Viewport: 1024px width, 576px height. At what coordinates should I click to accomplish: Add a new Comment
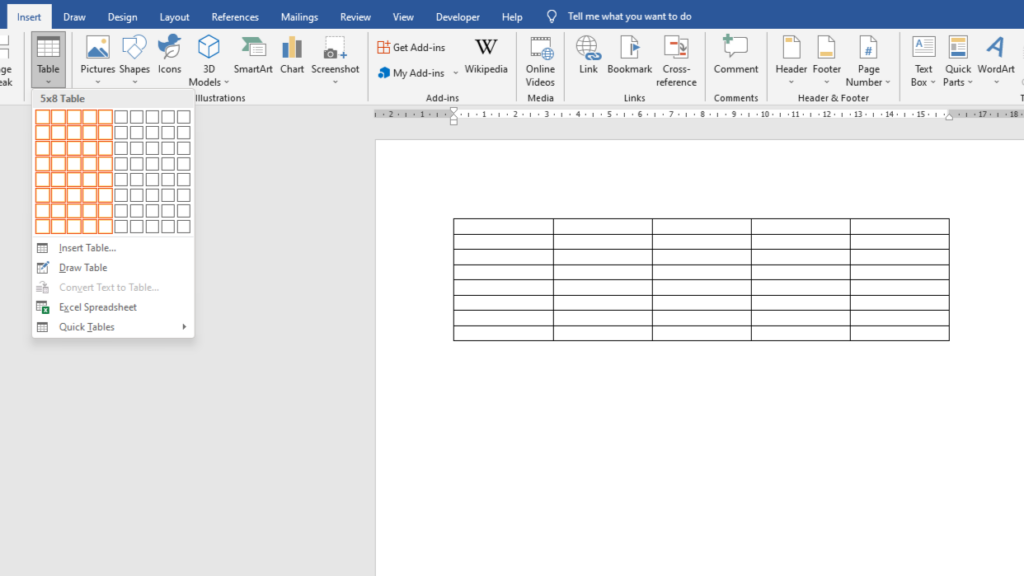click(x=735, y=55)
